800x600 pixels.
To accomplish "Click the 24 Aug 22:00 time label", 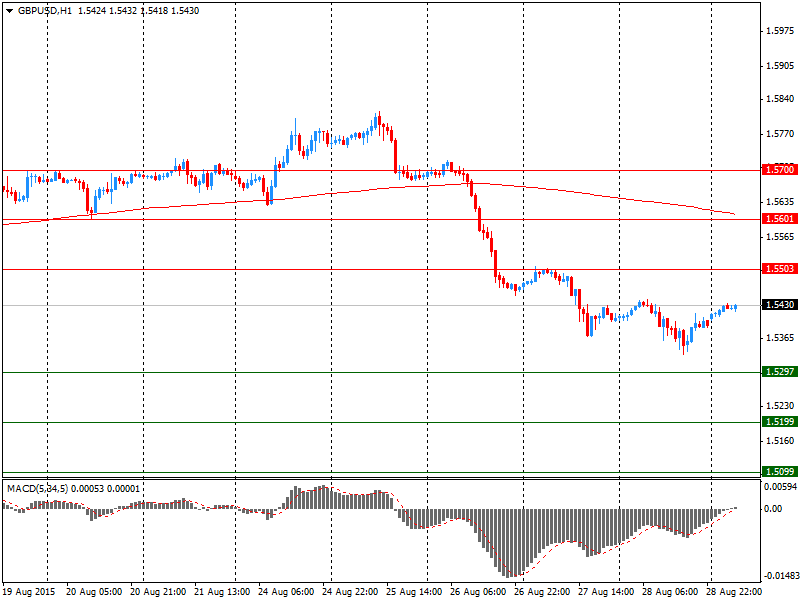I will (350, 592).
